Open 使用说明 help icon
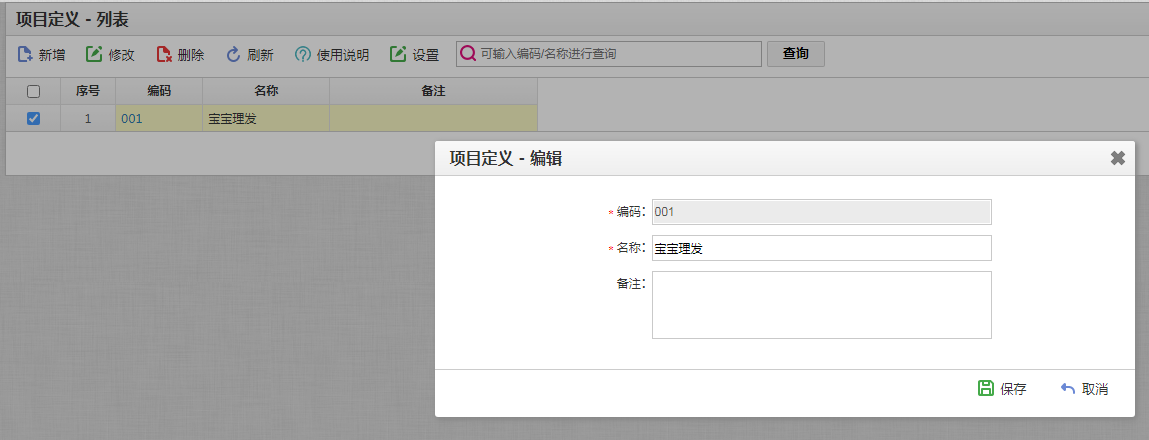 click(303, 54)
